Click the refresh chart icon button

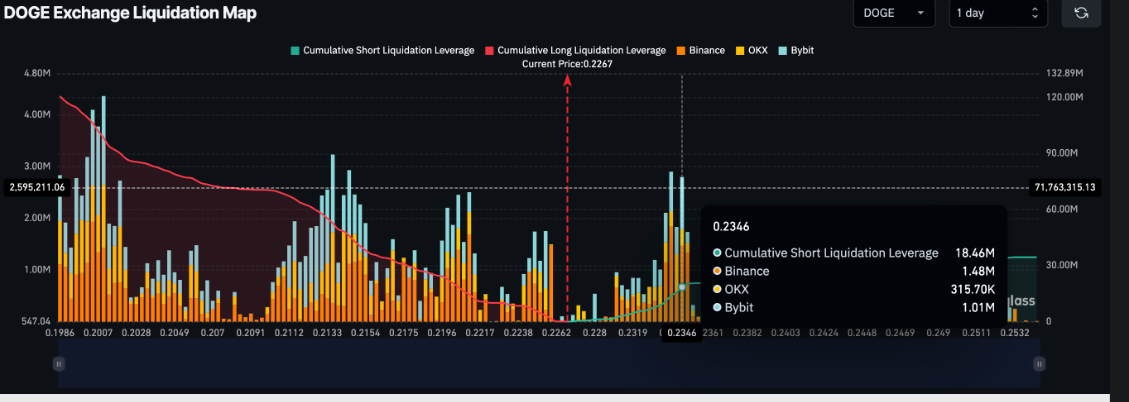1081,13
